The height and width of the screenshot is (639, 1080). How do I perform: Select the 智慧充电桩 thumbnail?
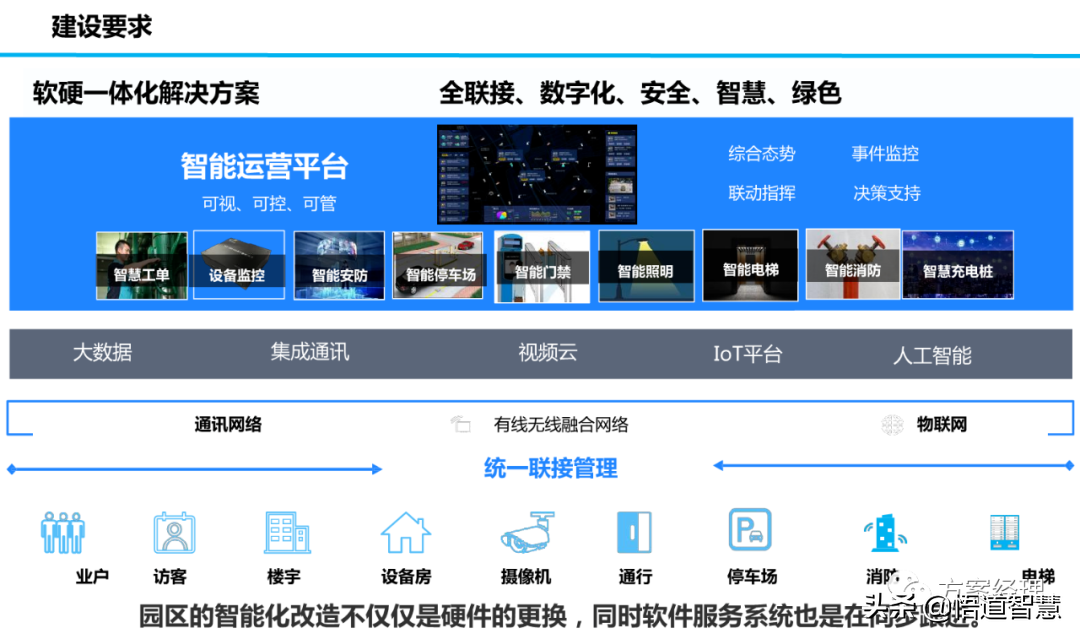coord(958,265)
